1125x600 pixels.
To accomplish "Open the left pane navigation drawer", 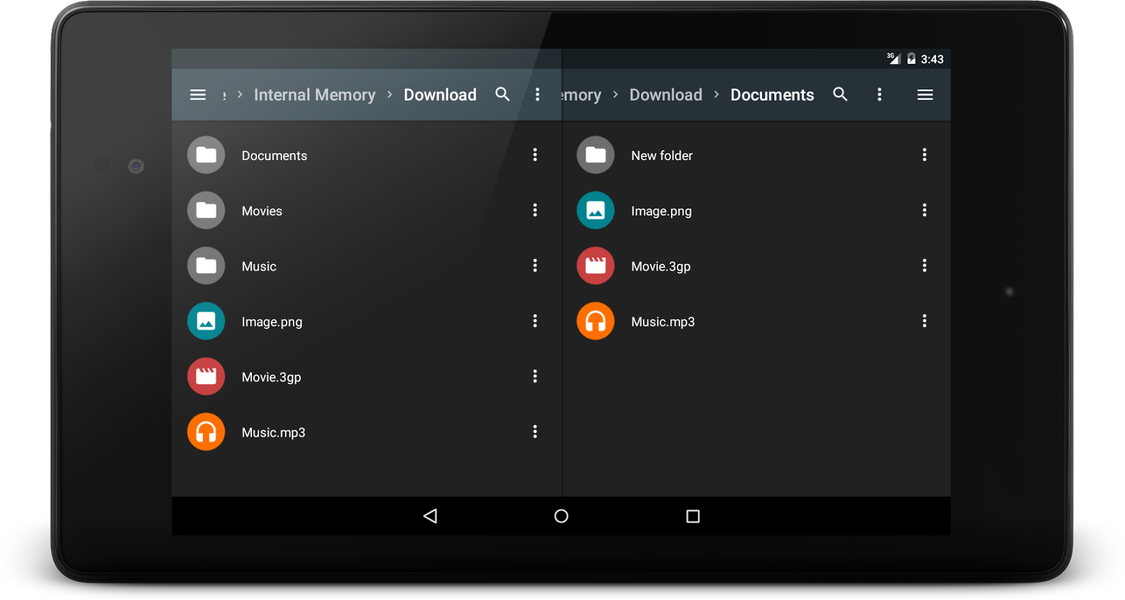I will 198,94.
